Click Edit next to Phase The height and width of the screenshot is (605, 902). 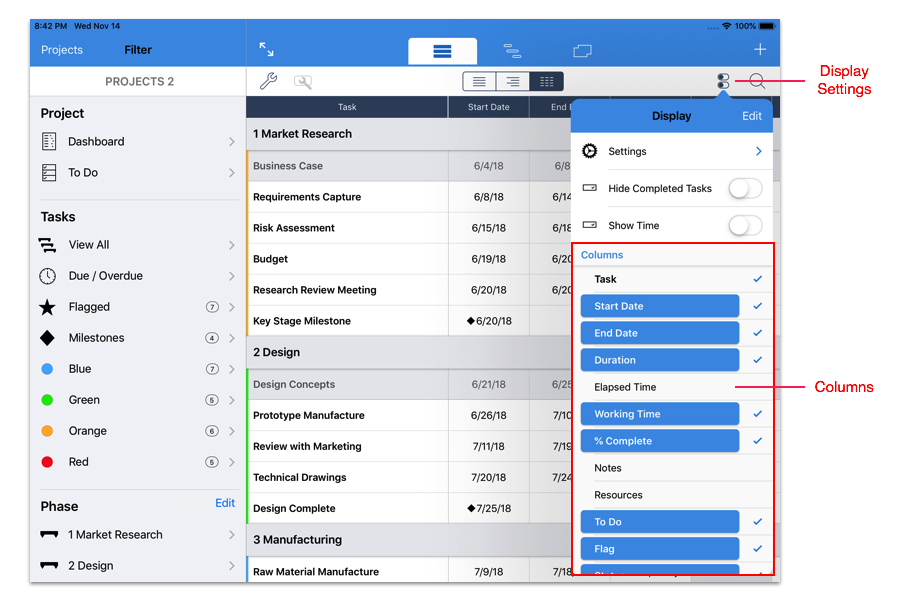tap(225, 503)
